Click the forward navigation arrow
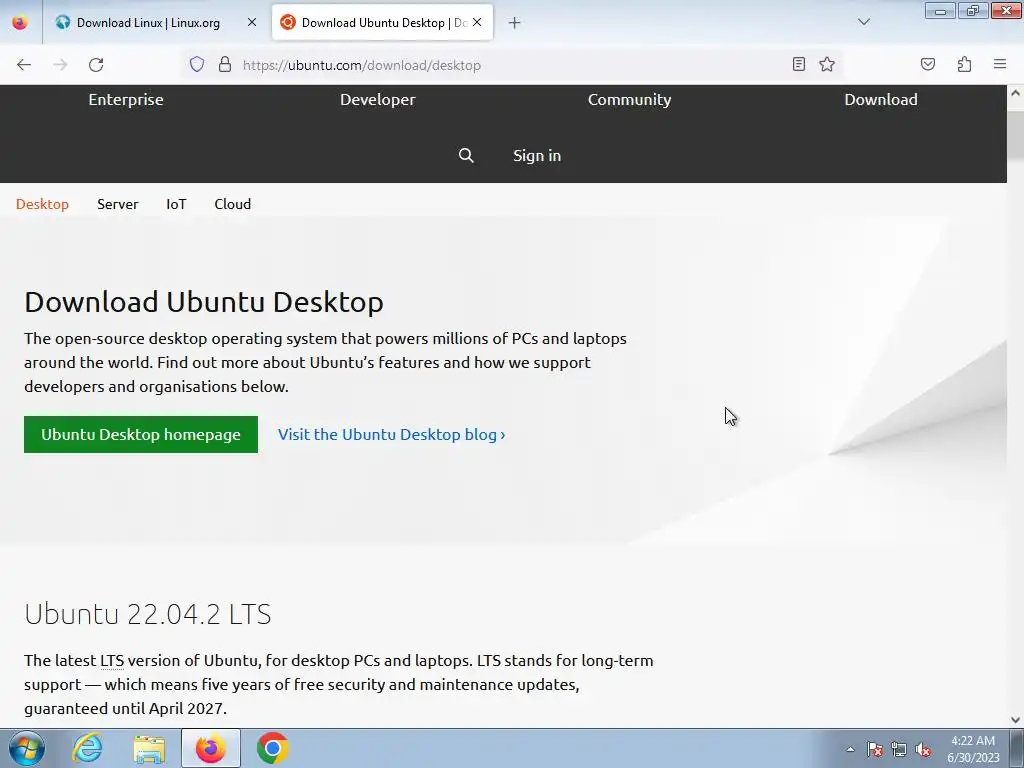Screen dimensions: 1024x768 click(x=60, y=65)
